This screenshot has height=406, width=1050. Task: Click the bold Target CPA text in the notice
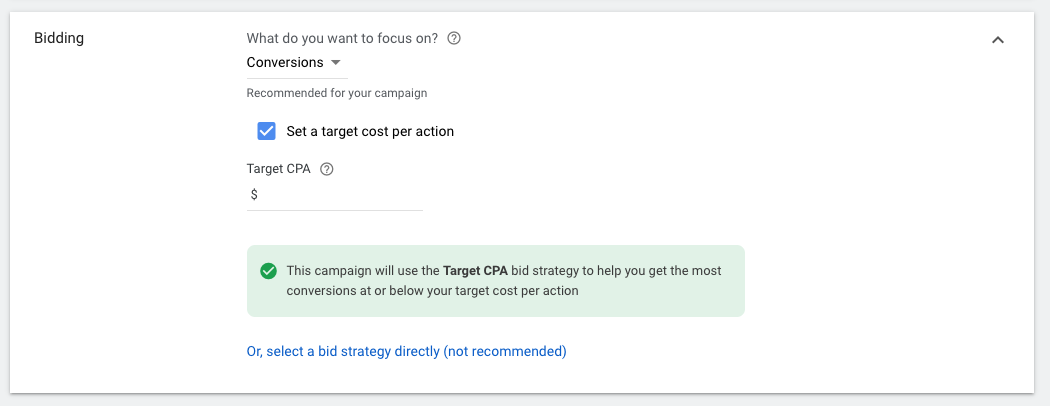tap(475, 271)
